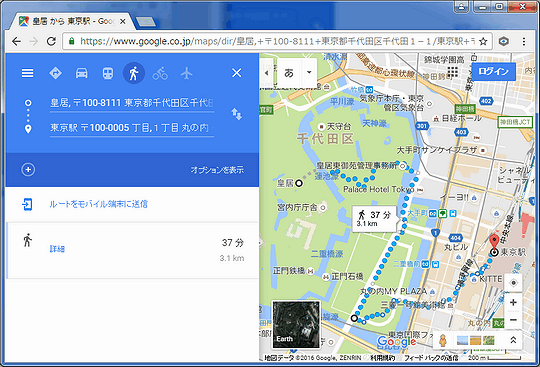The image size is (540, 367).
Task: Open the Google apps grid icon
Action: (453, 72)
